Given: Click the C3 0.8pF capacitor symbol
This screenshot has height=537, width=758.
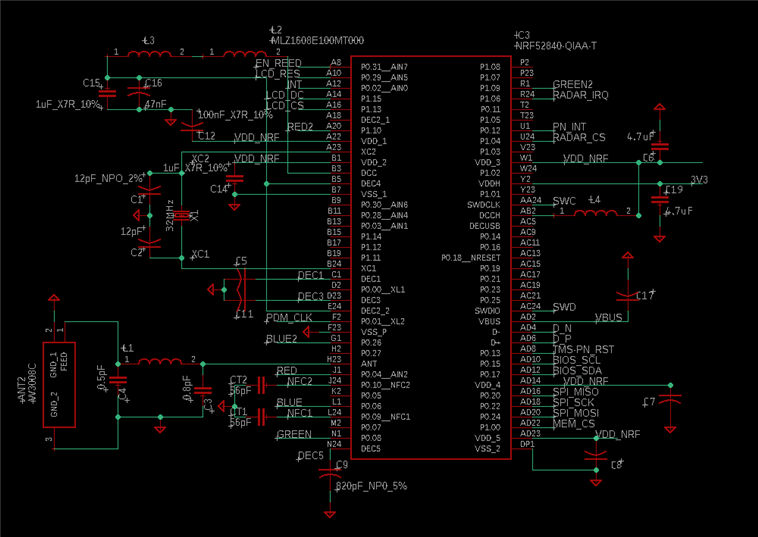Looking at the screenshot, I should click(x=203, y=391).
